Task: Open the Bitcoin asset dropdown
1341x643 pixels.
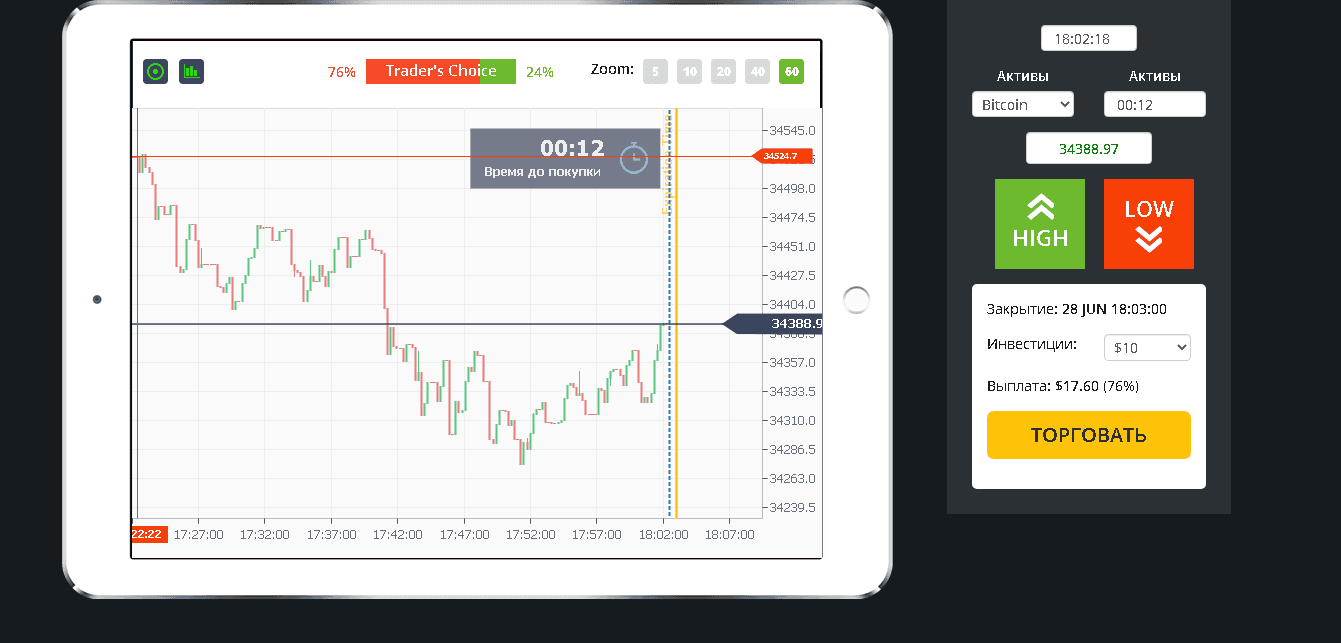Action: 1022,104
